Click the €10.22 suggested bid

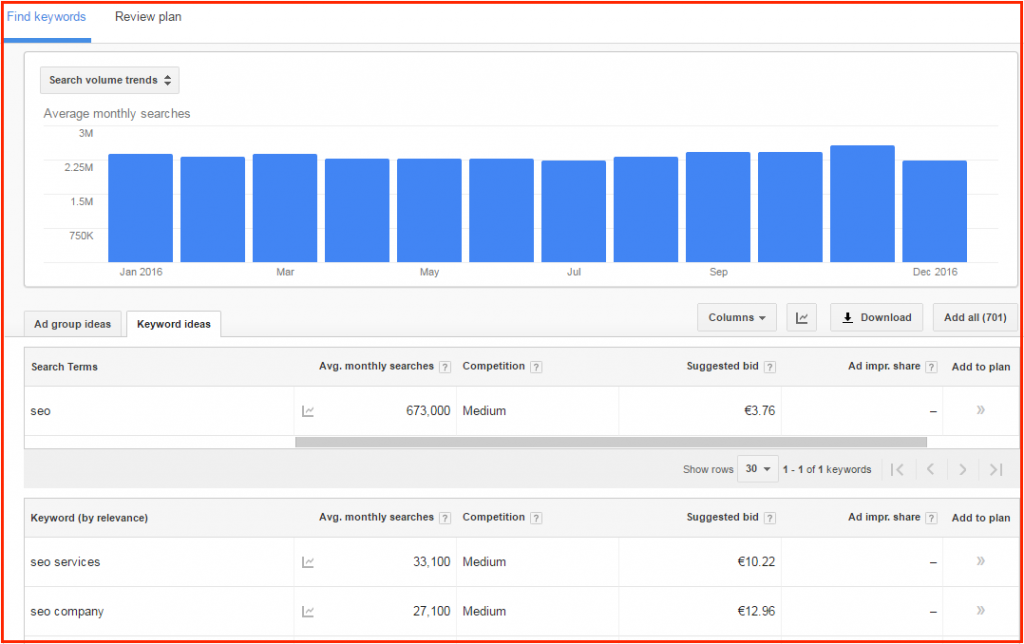(756, 562)
